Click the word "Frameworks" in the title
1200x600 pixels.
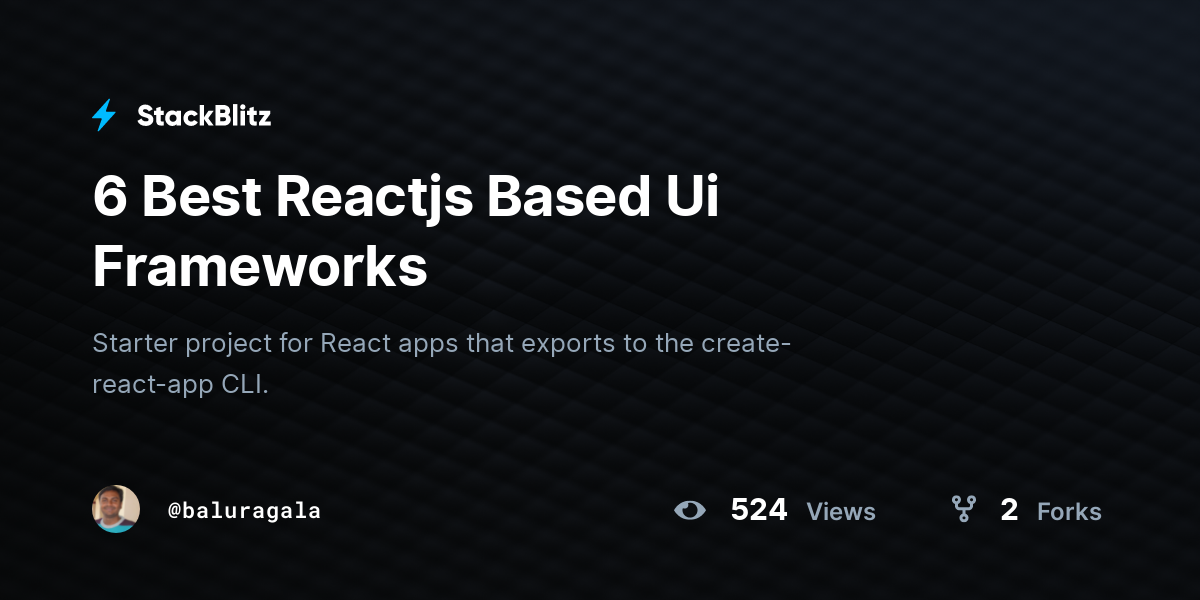260,267
